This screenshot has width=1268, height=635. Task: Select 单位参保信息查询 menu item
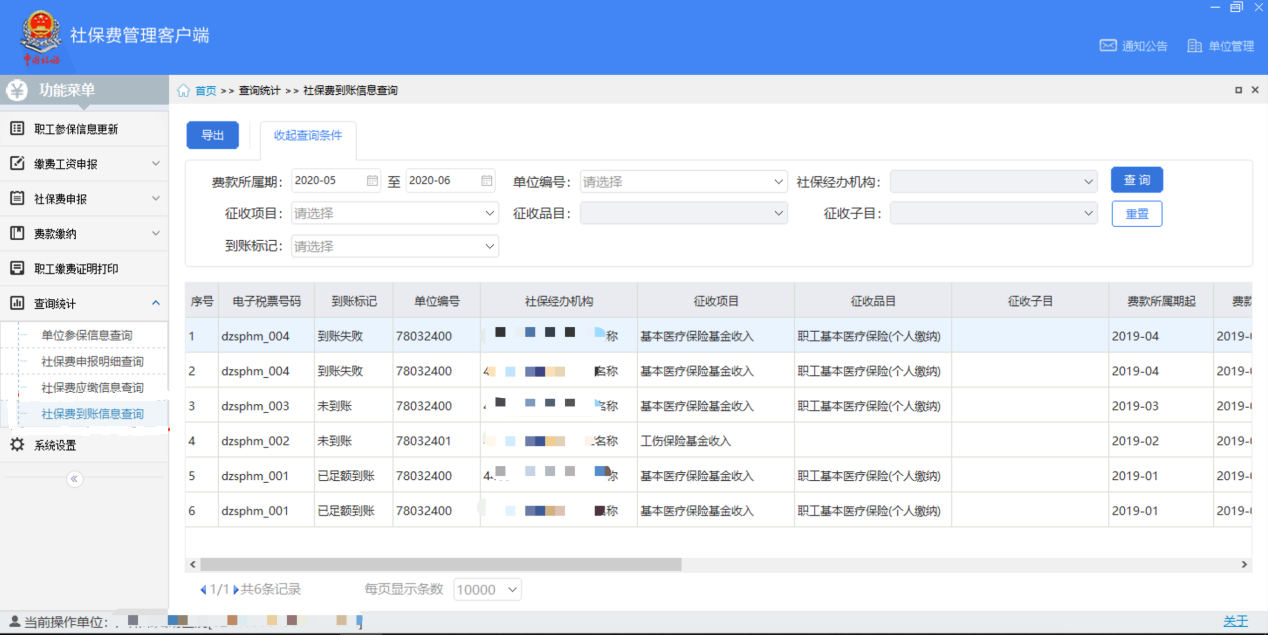point(86,335)
